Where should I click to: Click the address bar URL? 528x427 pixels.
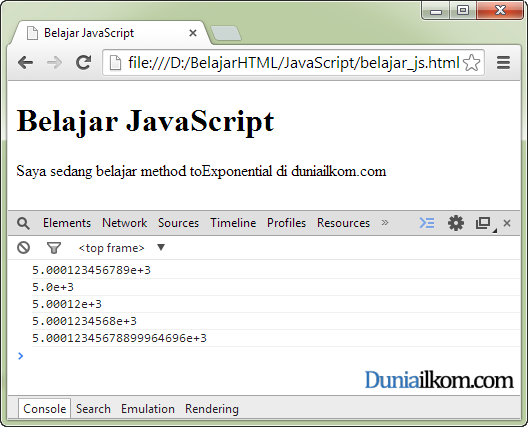(293, 63)
